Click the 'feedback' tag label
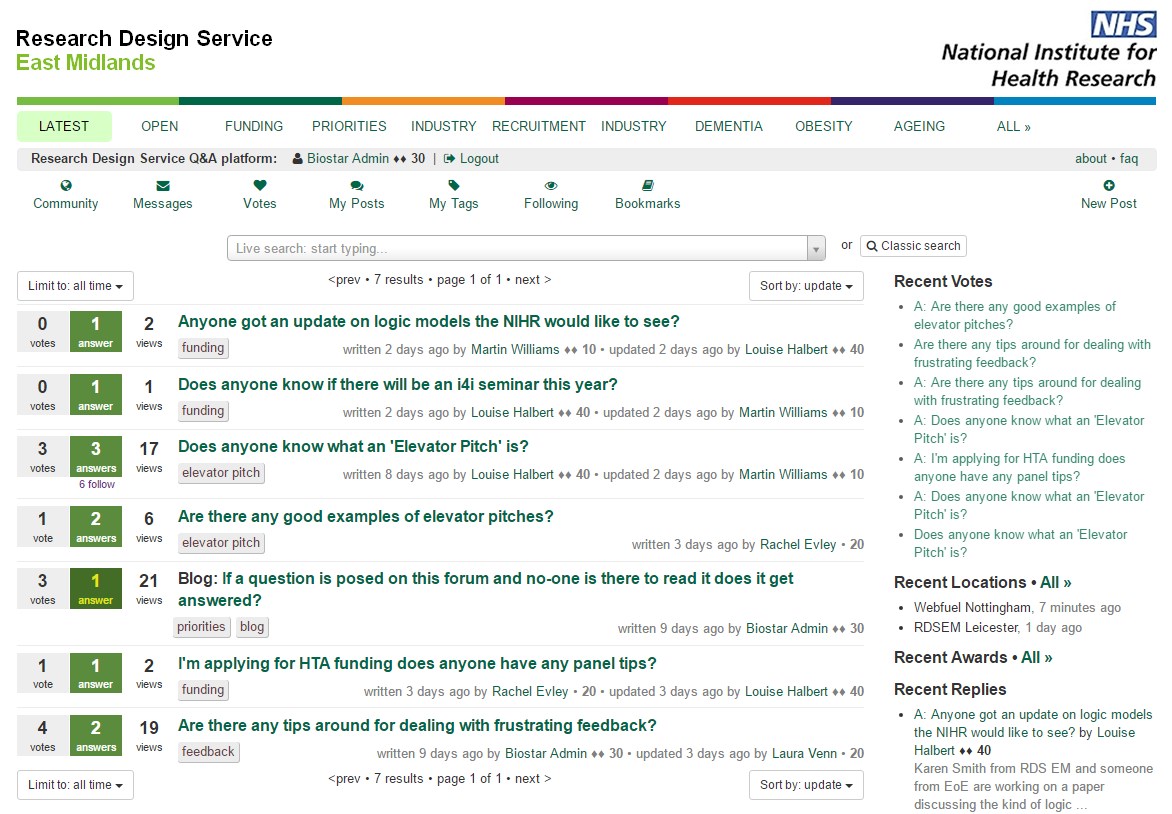 [209, 752]
